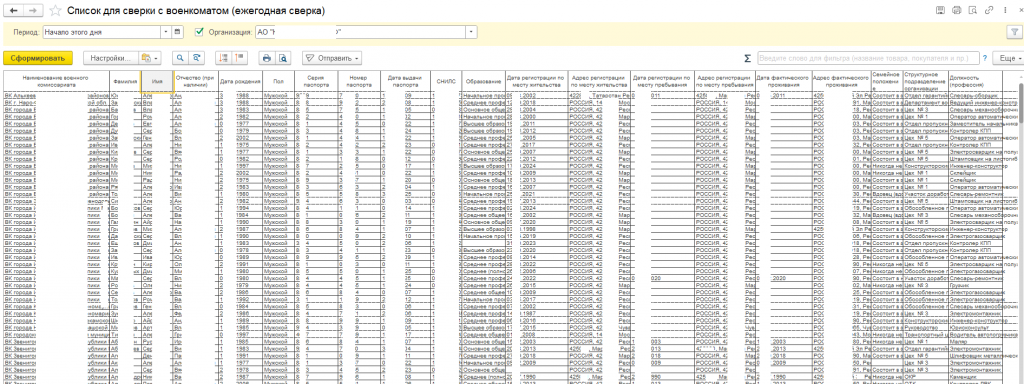Screen dimensions: 1024x384
Task: Select the Адрес фактического проживания header
Action: [841, 82]
